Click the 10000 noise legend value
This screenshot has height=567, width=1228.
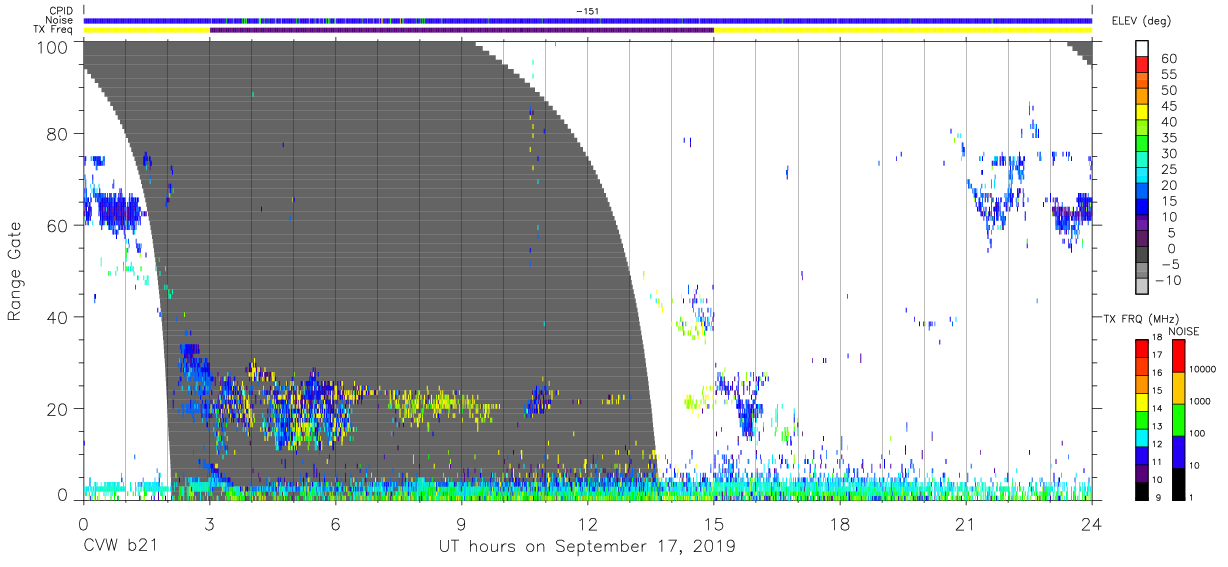point(1203,370)
